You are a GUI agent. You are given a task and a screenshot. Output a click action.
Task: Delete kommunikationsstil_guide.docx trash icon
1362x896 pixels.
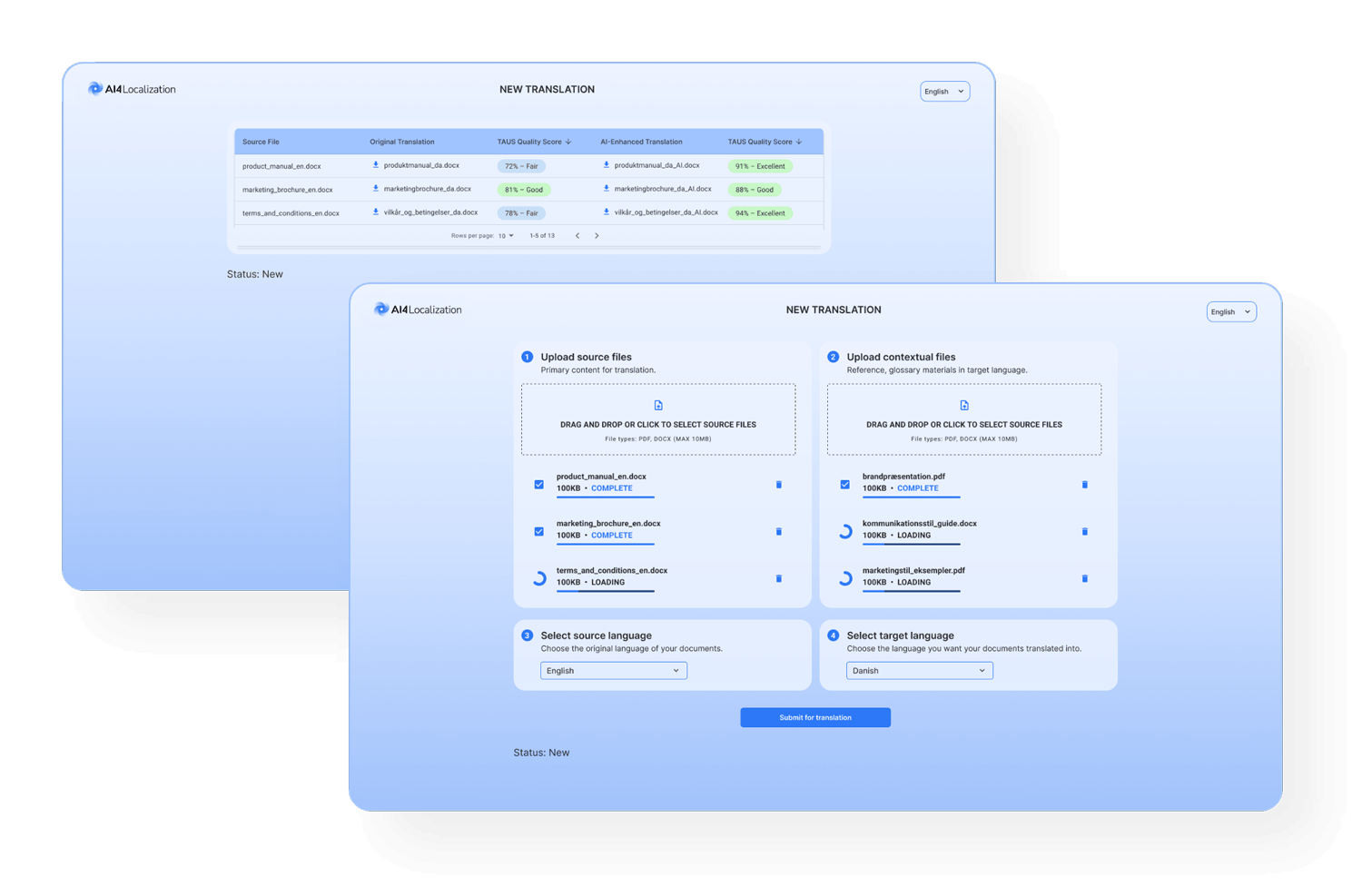[1084, 532]
